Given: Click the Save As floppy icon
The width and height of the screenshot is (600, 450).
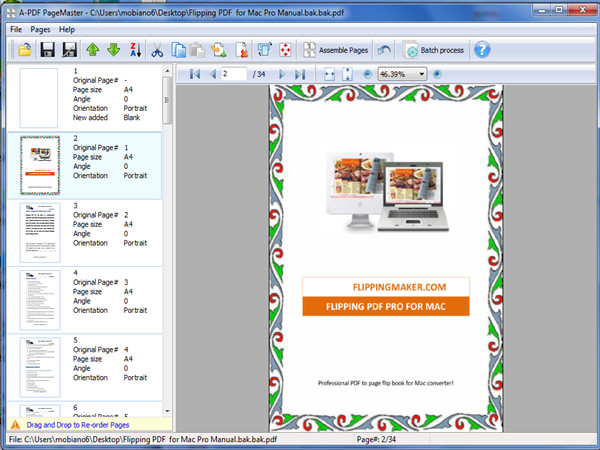Looking at the screenshot, I should [x=69, y=50].
